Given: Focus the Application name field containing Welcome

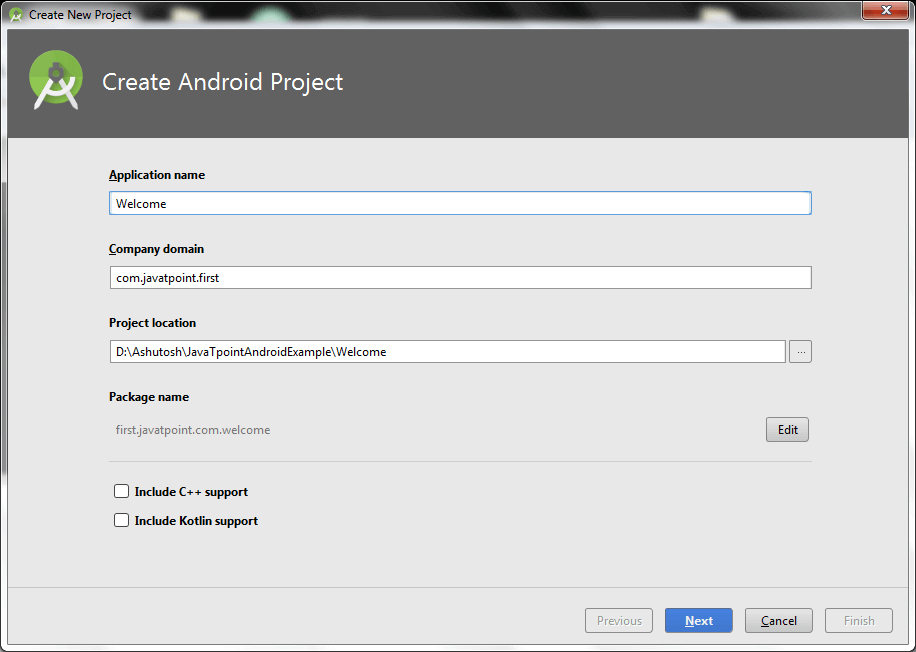Looking at the screenshot, I should pos(460,204).
